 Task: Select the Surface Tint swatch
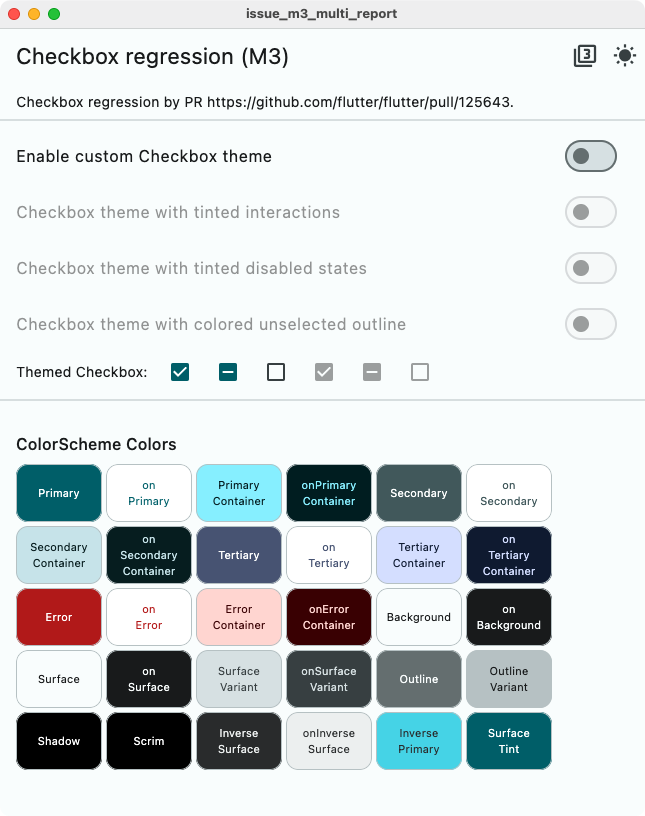(508, 741)
